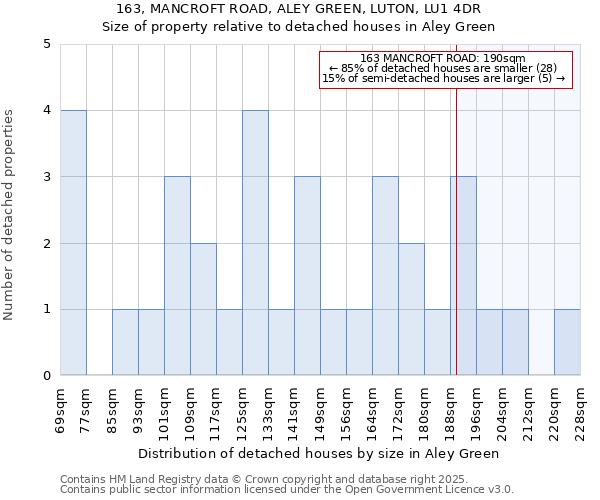Select the tall bar starting at 125sqm
600x500 pixels.
pos(256,243)
